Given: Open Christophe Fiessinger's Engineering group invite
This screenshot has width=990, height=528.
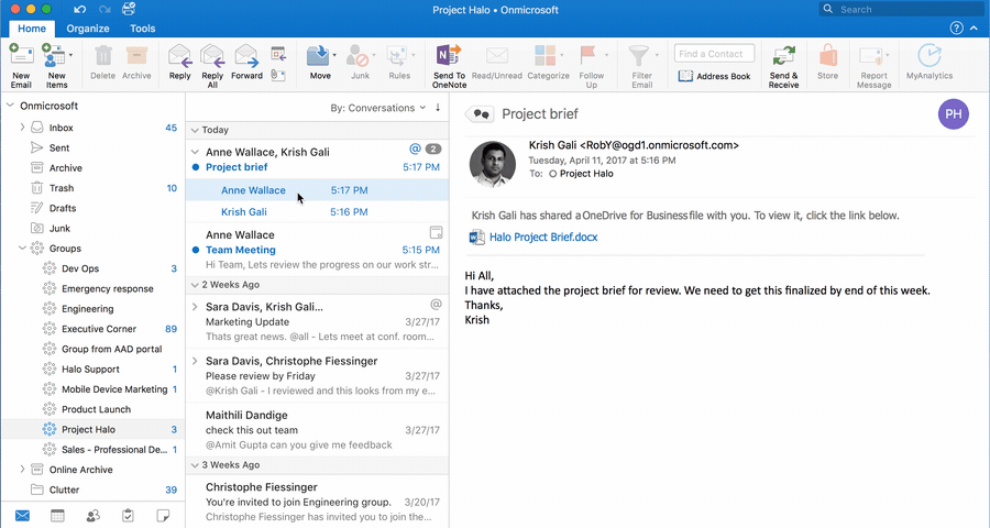Looking at the screenshot, I should tap(317, 501).
